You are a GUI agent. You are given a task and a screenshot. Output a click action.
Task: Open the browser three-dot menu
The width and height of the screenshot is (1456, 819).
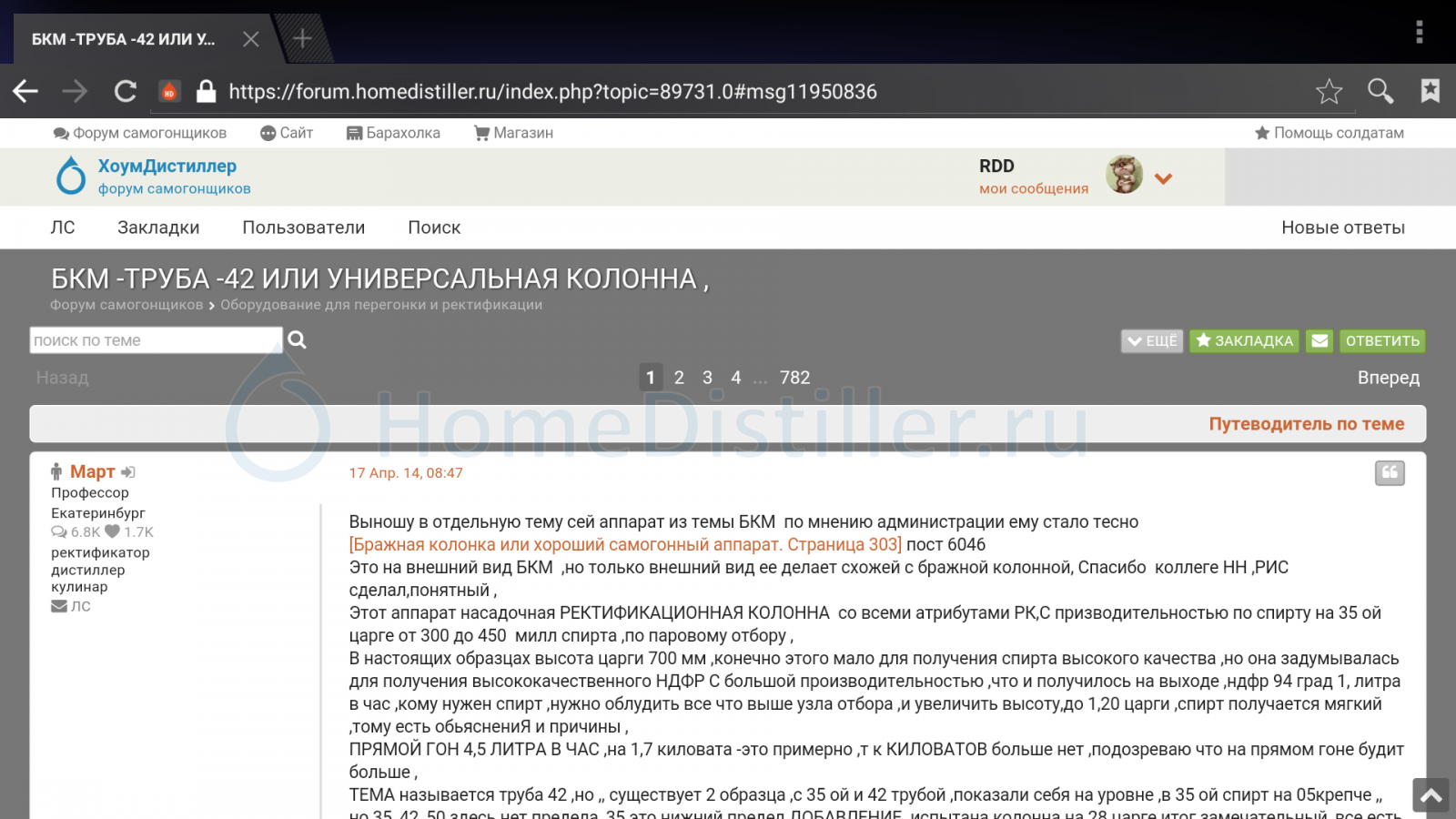click(x=1419, y=33)
